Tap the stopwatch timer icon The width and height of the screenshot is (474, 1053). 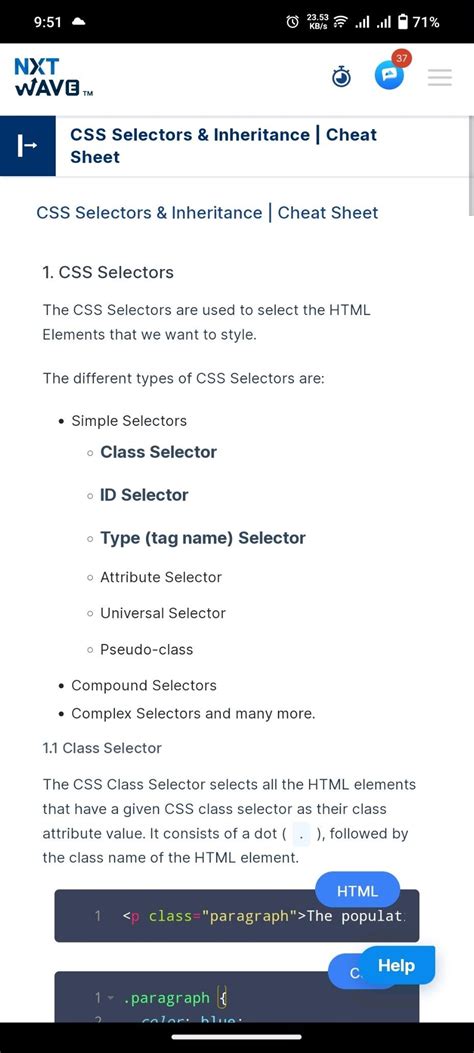click(342, 78)
